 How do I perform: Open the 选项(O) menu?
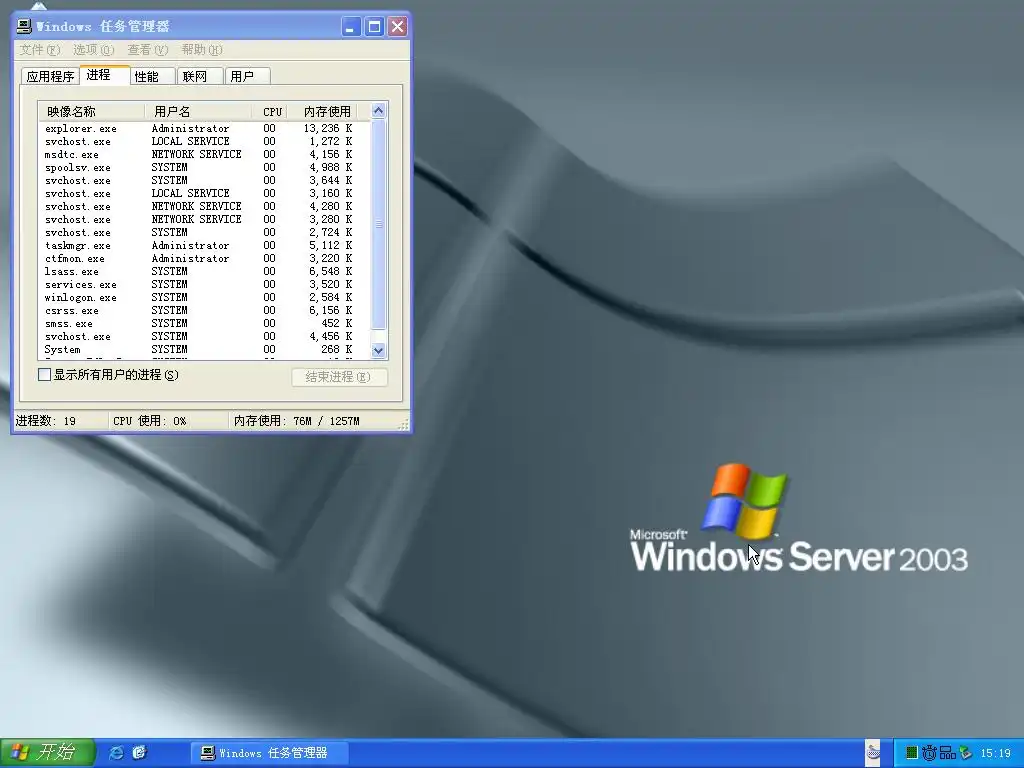[93, 50]
